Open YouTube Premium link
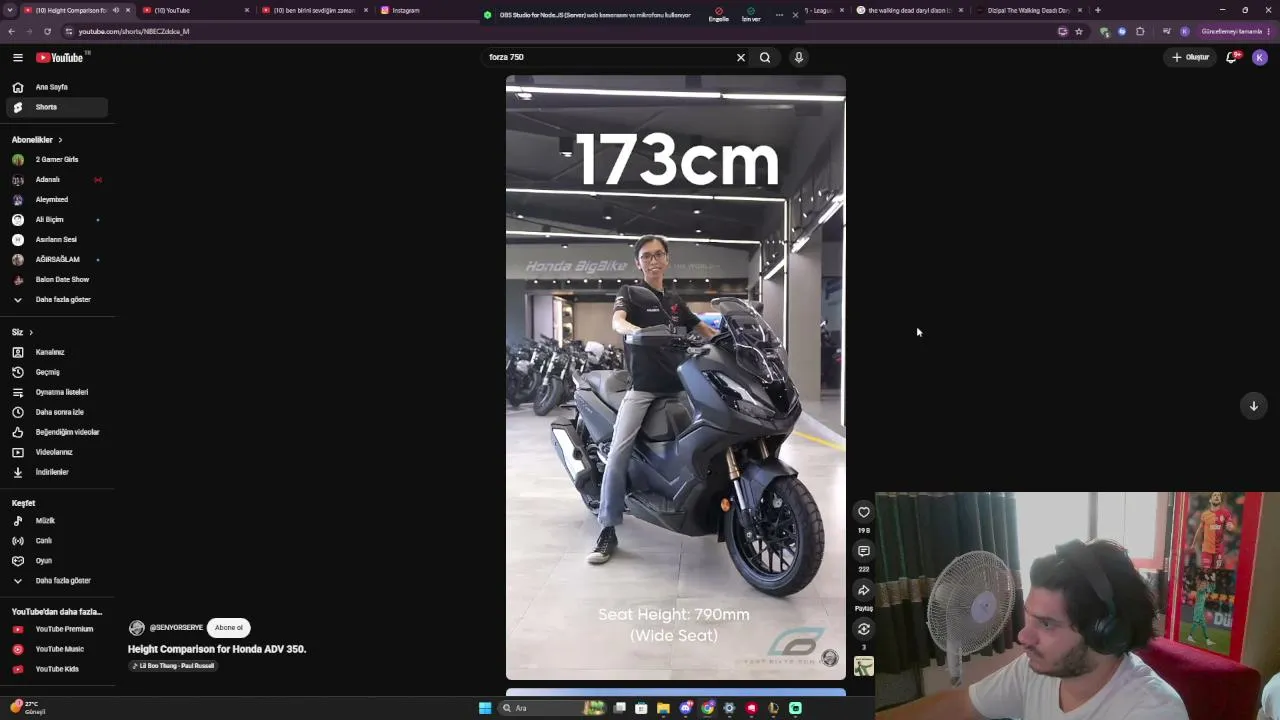 [x=57, y=629]
